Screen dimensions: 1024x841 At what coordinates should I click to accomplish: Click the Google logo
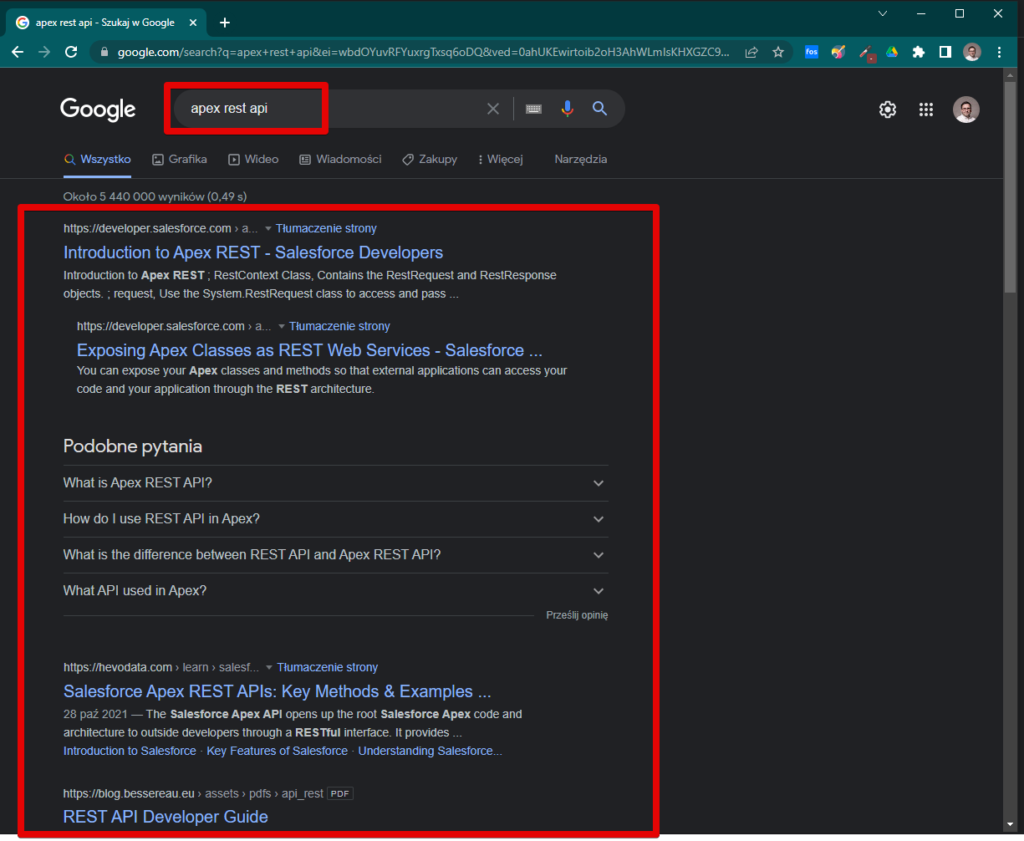[x=98, y=110]
